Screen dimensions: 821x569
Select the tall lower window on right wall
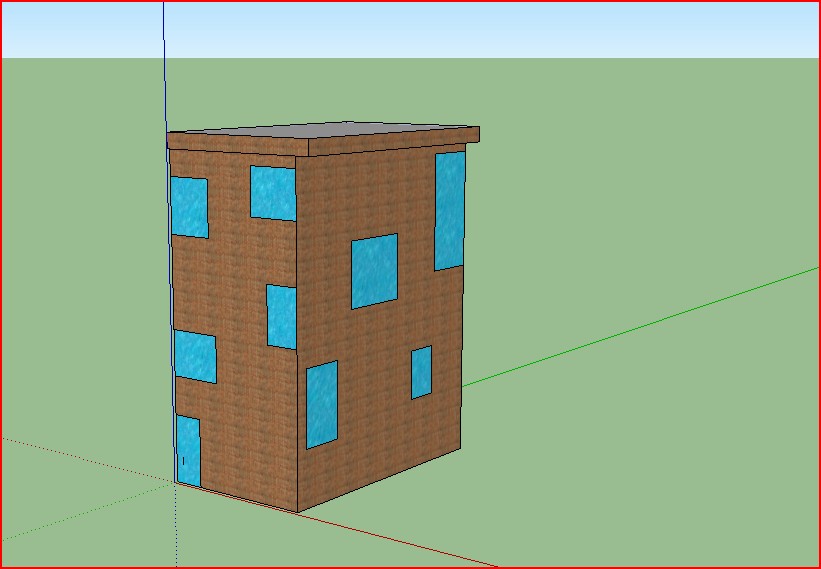pyautogui.click(x=321, y=405)
